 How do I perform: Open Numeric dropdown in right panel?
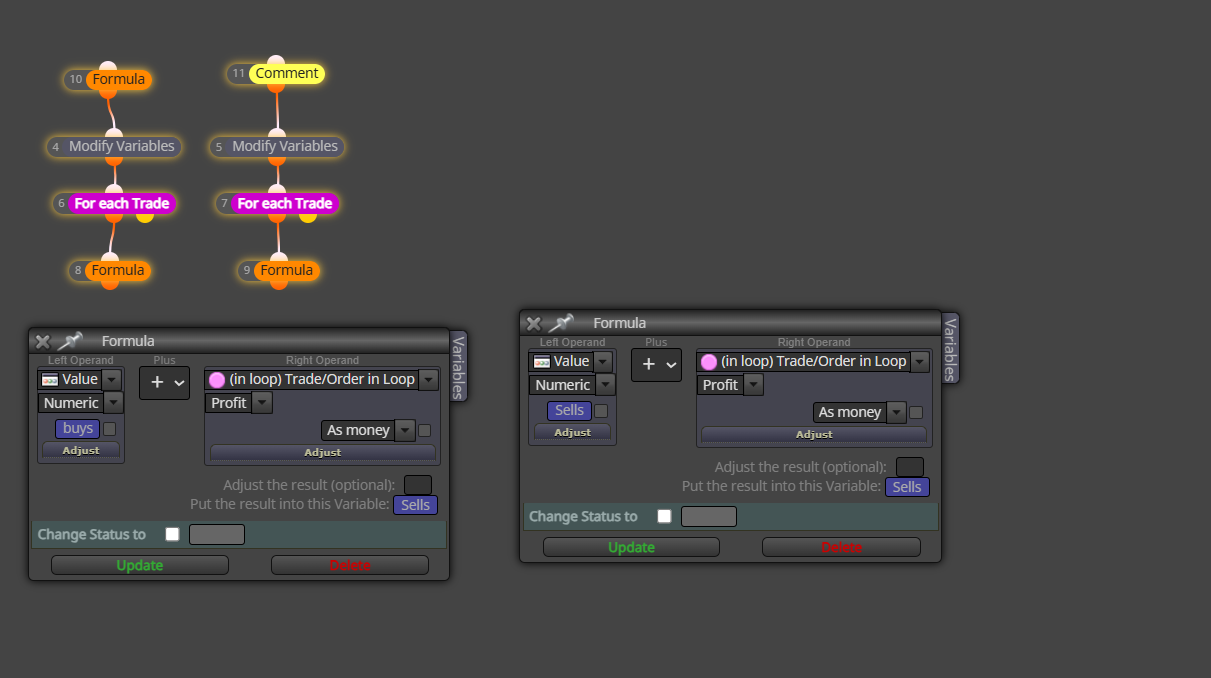(605, 385)
